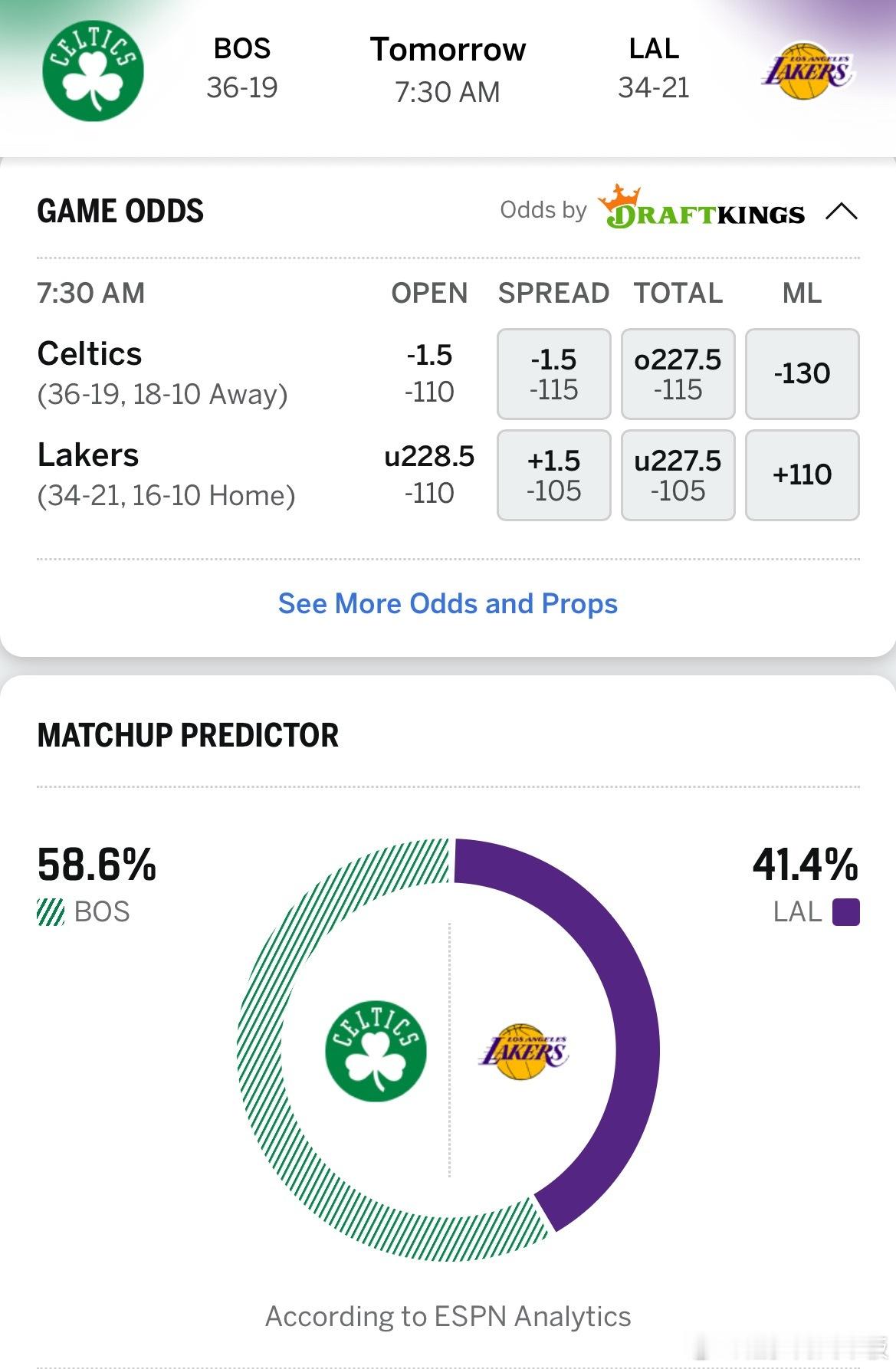Image resolution: width=896 pixels, height=1369 pixels.
Task: Select Lakers spread +1.5 bet
Action: pos(553,475)
